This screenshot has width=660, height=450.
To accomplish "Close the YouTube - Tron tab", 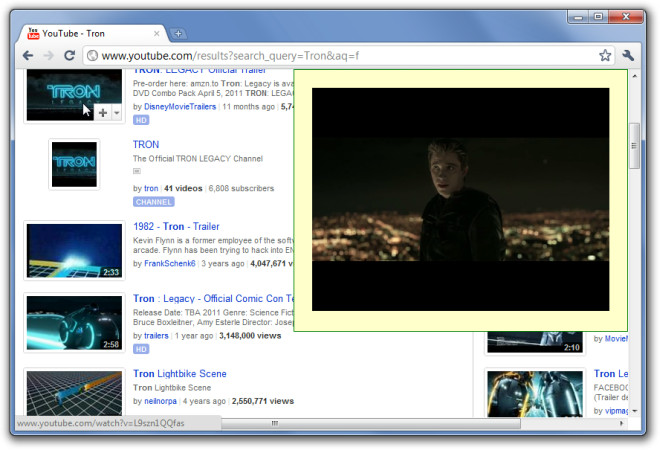I will click(x=157, y=33).
